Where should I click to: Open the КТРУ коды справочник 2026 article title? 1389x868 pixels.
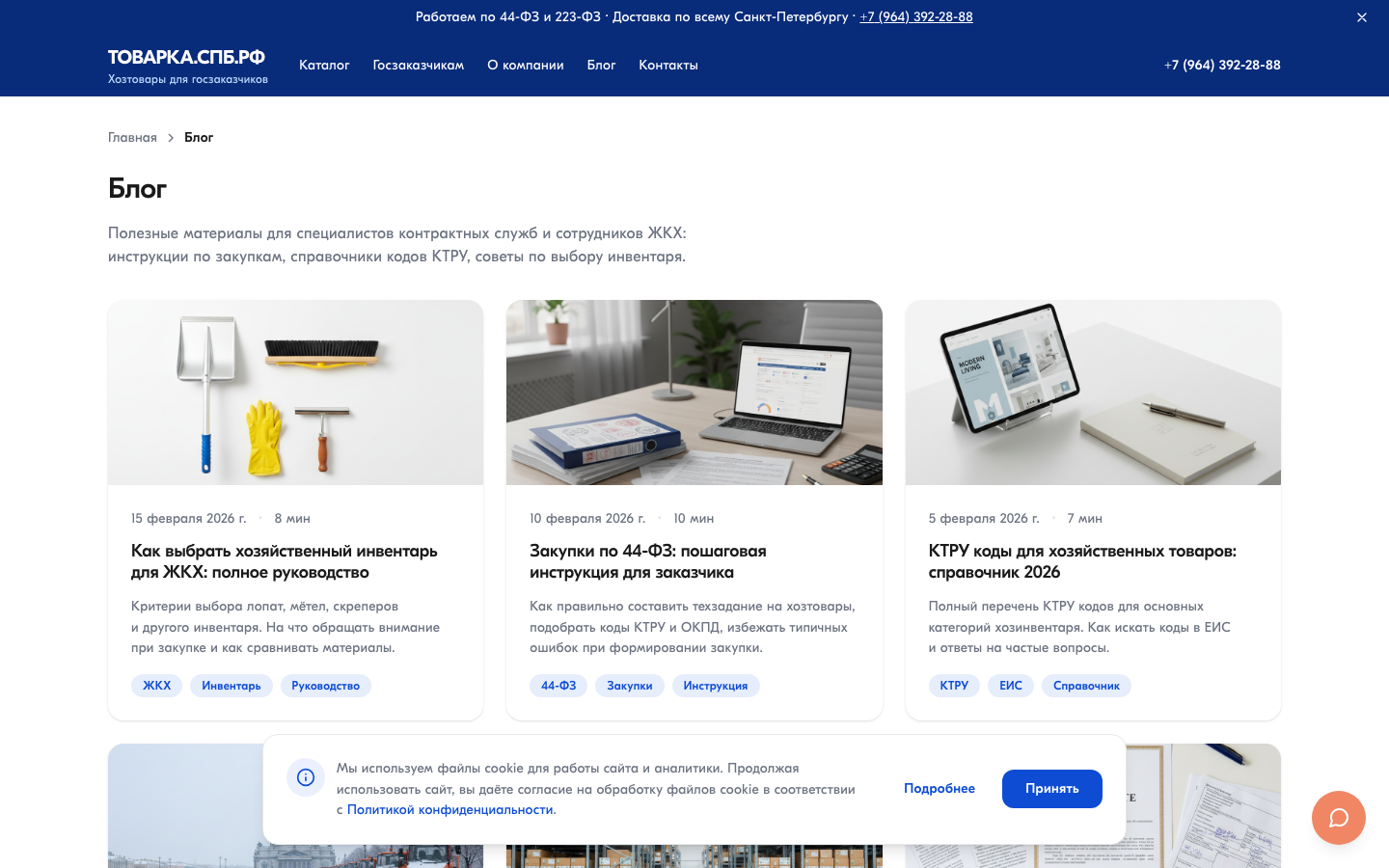click(x=1081, y=561)
